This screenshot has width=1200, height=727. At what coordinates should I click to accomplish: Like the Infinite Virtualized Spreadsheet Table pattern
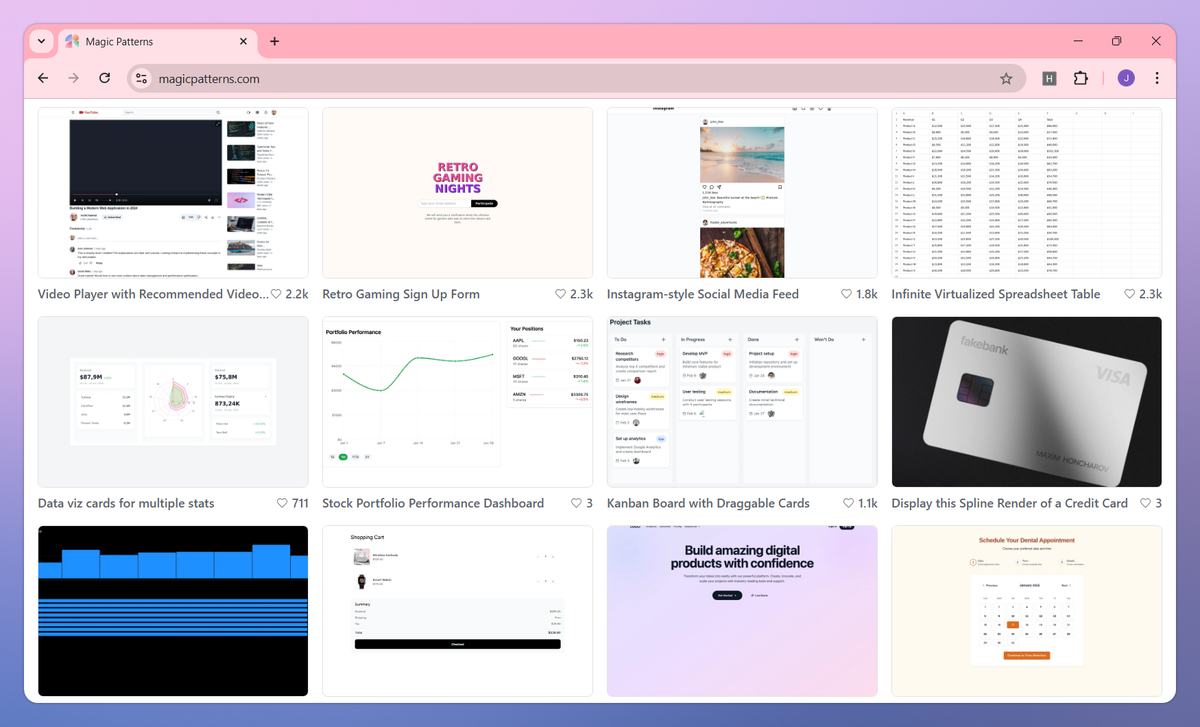coord(1128,294)
